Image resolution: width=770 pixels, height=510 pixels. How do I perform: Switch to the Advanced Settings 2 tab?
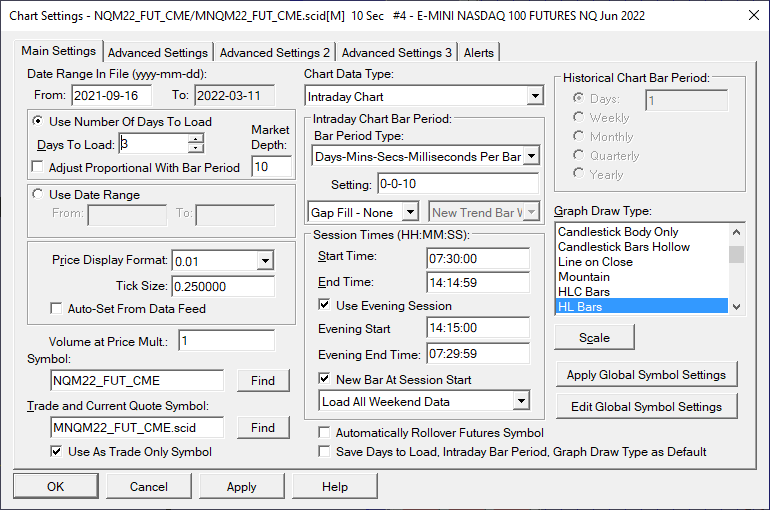tap(275, 53)
